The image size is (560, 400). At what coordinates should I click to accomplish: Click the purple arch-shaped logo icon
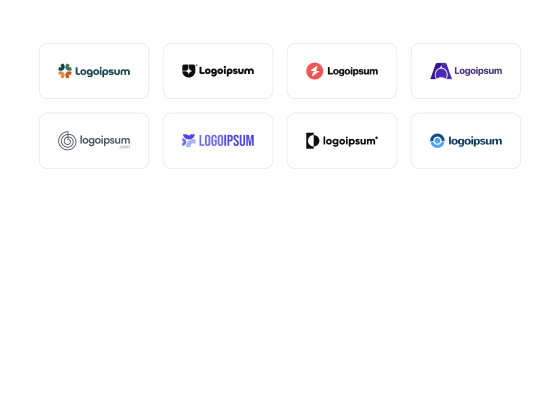(441, 71)
